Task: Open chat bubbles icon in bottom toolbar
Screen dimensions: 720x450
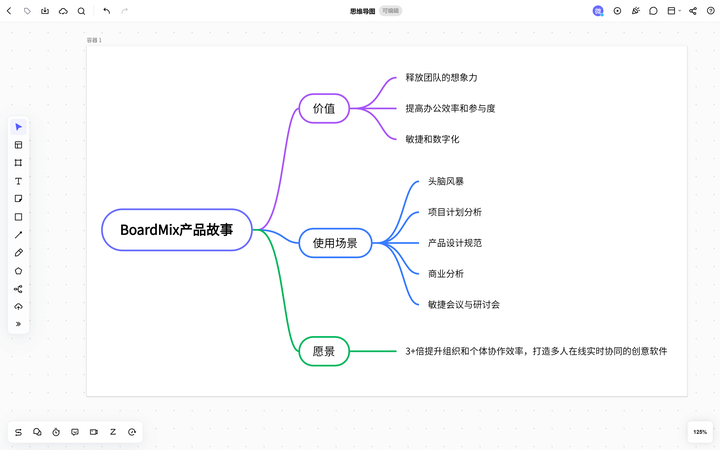Action: point(37,432)
